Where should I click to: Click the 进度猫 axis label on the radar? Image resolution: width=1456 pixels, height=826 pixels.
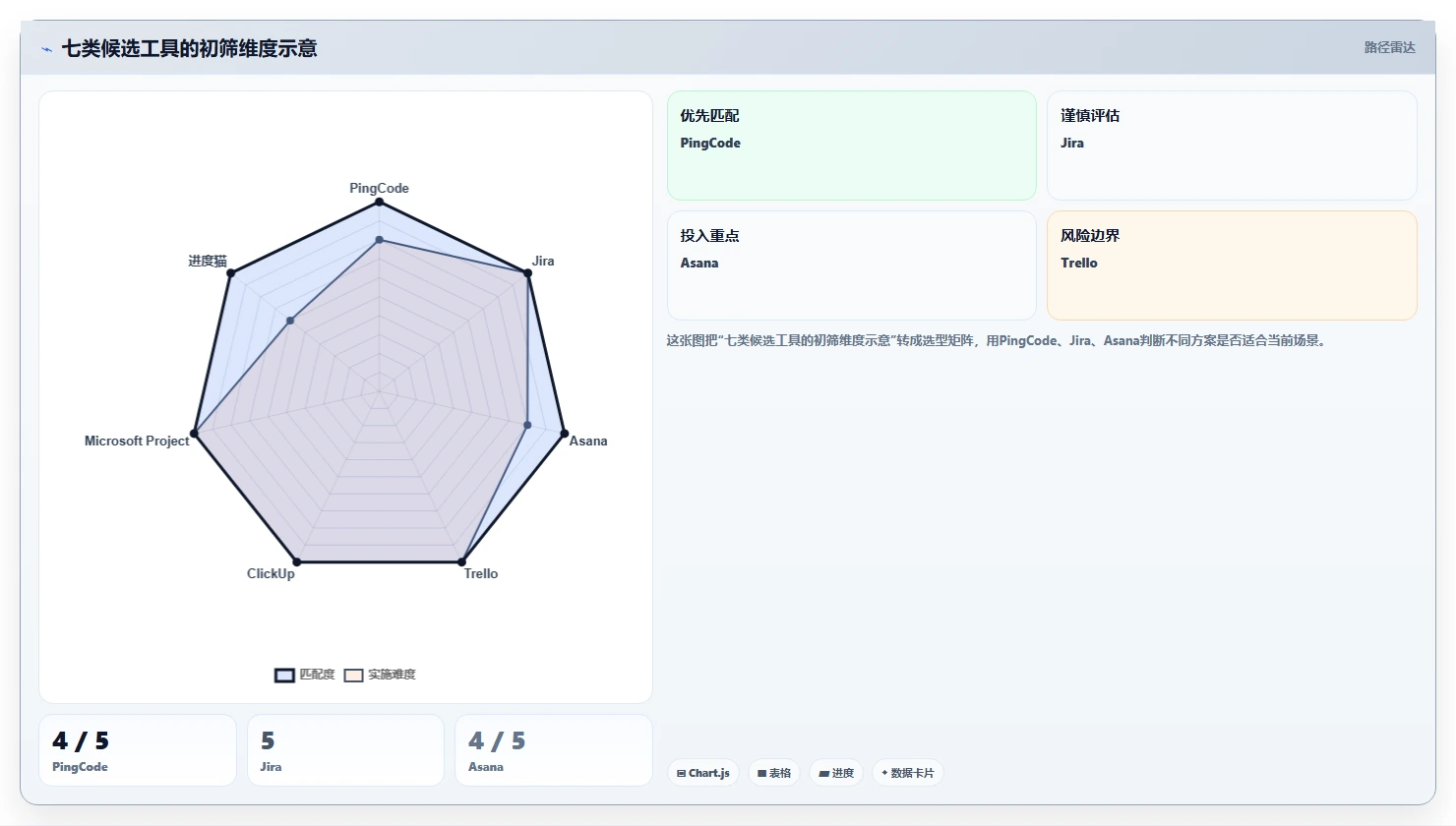(208, 261)
